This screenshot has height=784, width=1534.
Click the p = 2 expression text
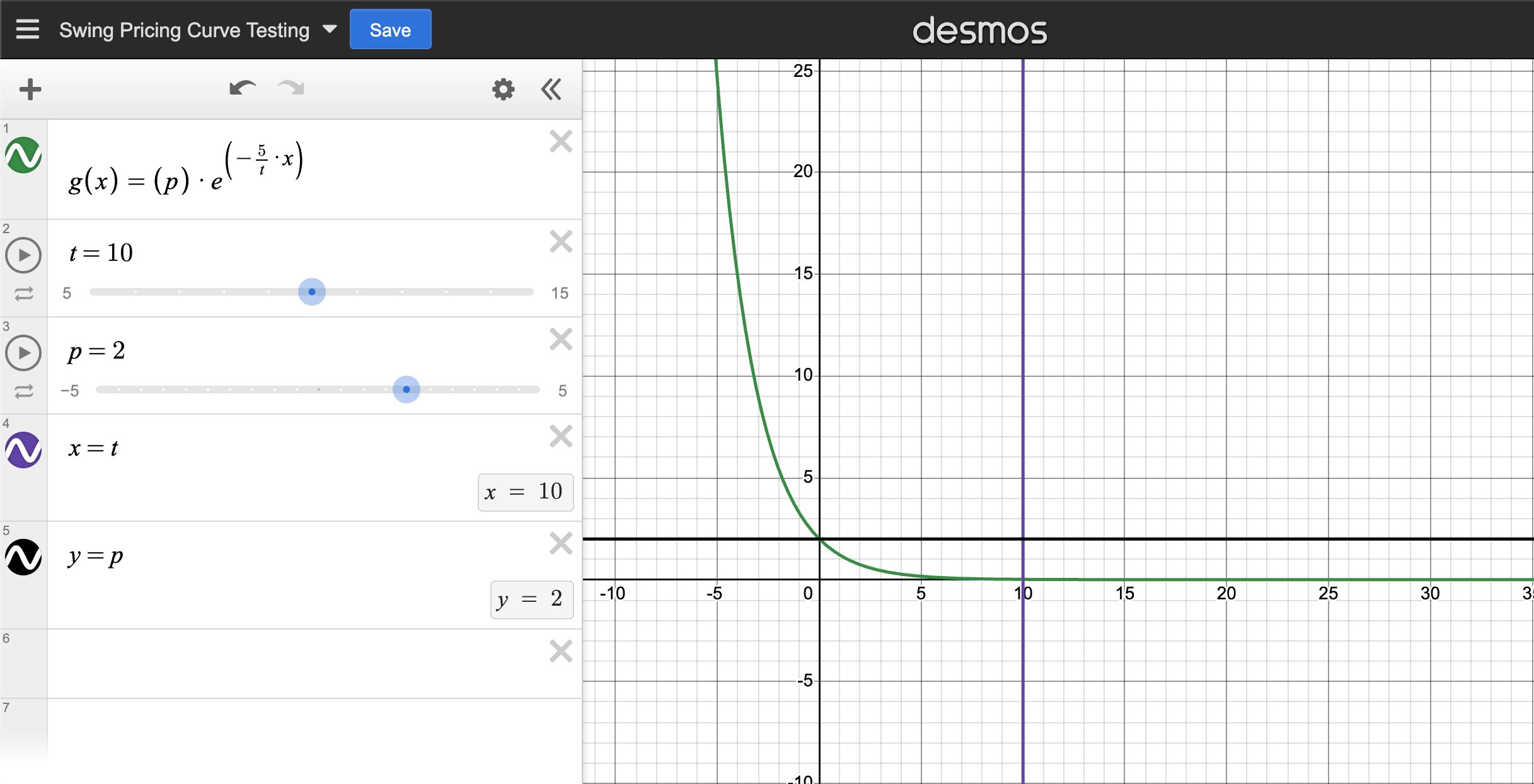pos(96,350)
